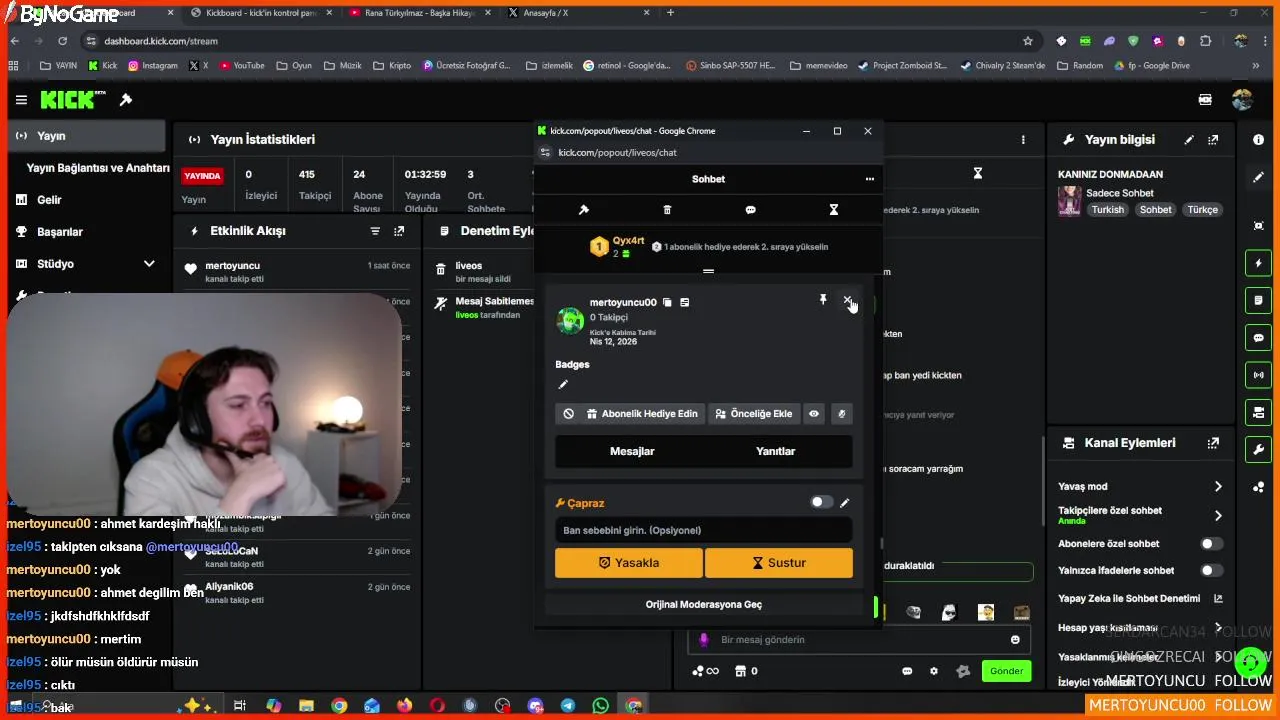Toggle Yalnızca ifadelerle sohbet switch
This screenshot has height=720, width=1280.
(1211, 570)
